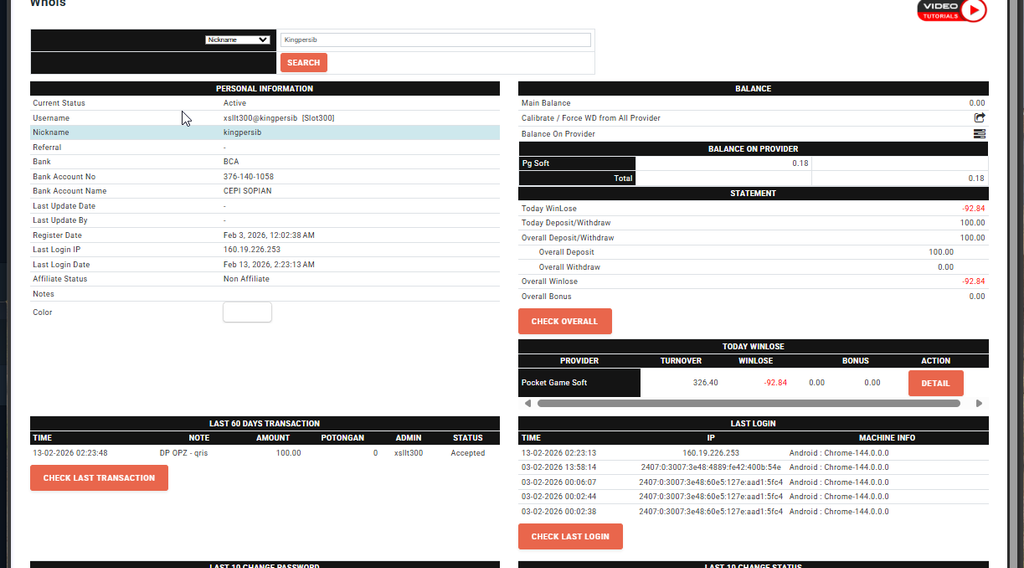Screen dimensions: 1024x568
Task: Click last login entry 03-02-2026 00:02:38
Action: [558, 512]
